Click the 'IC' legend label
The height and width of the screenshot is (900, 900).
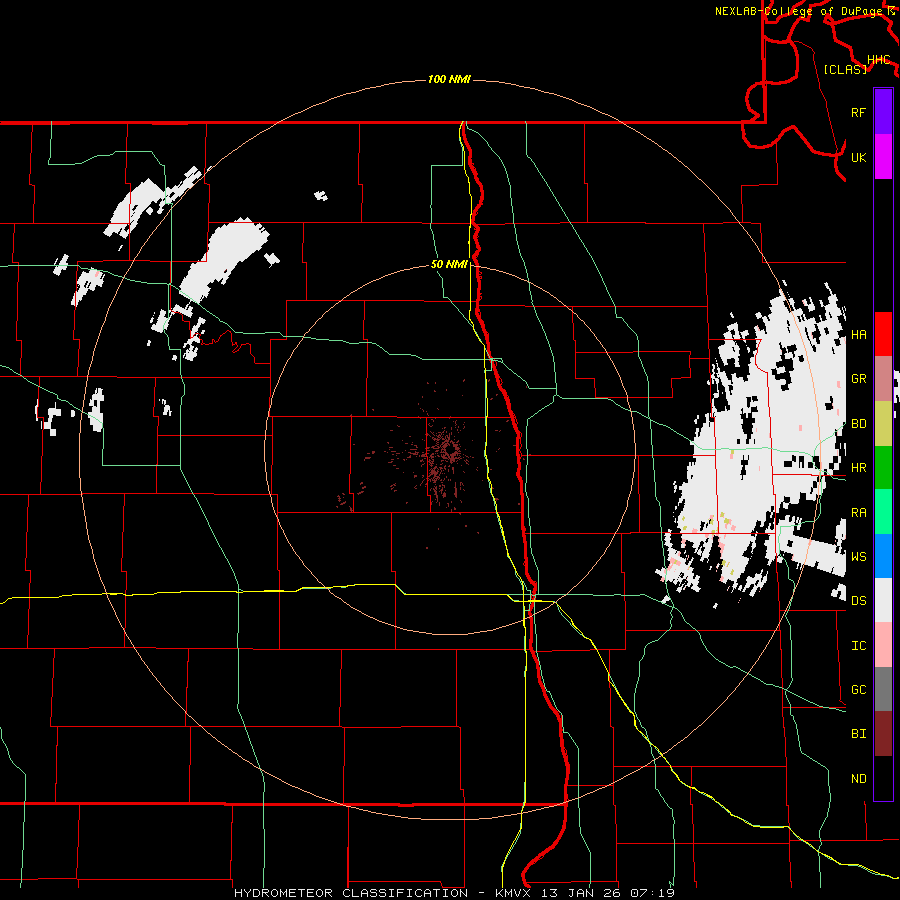tap(858, 646)
